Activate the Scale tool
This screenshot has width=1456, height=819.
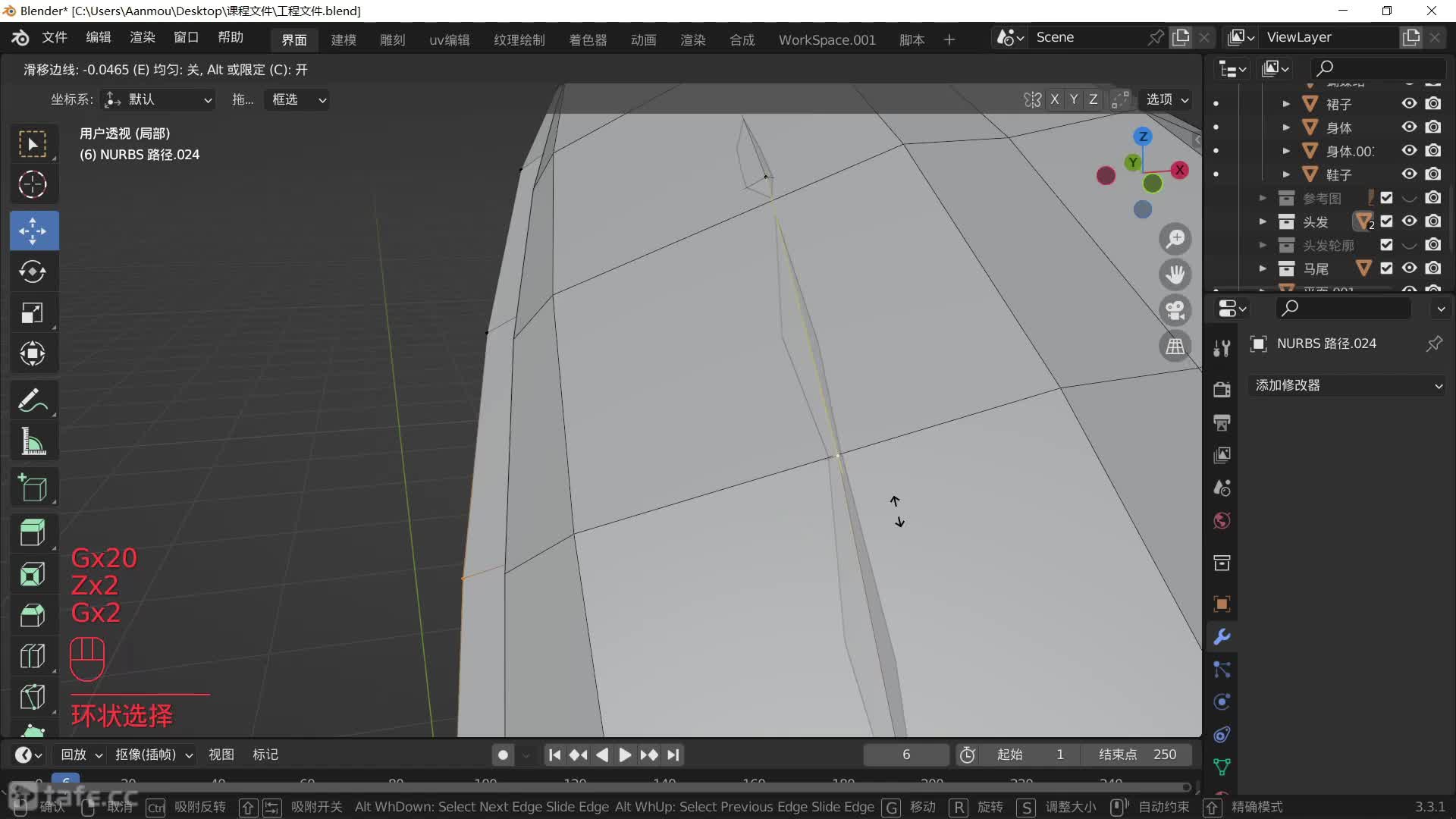coord(33,312)
